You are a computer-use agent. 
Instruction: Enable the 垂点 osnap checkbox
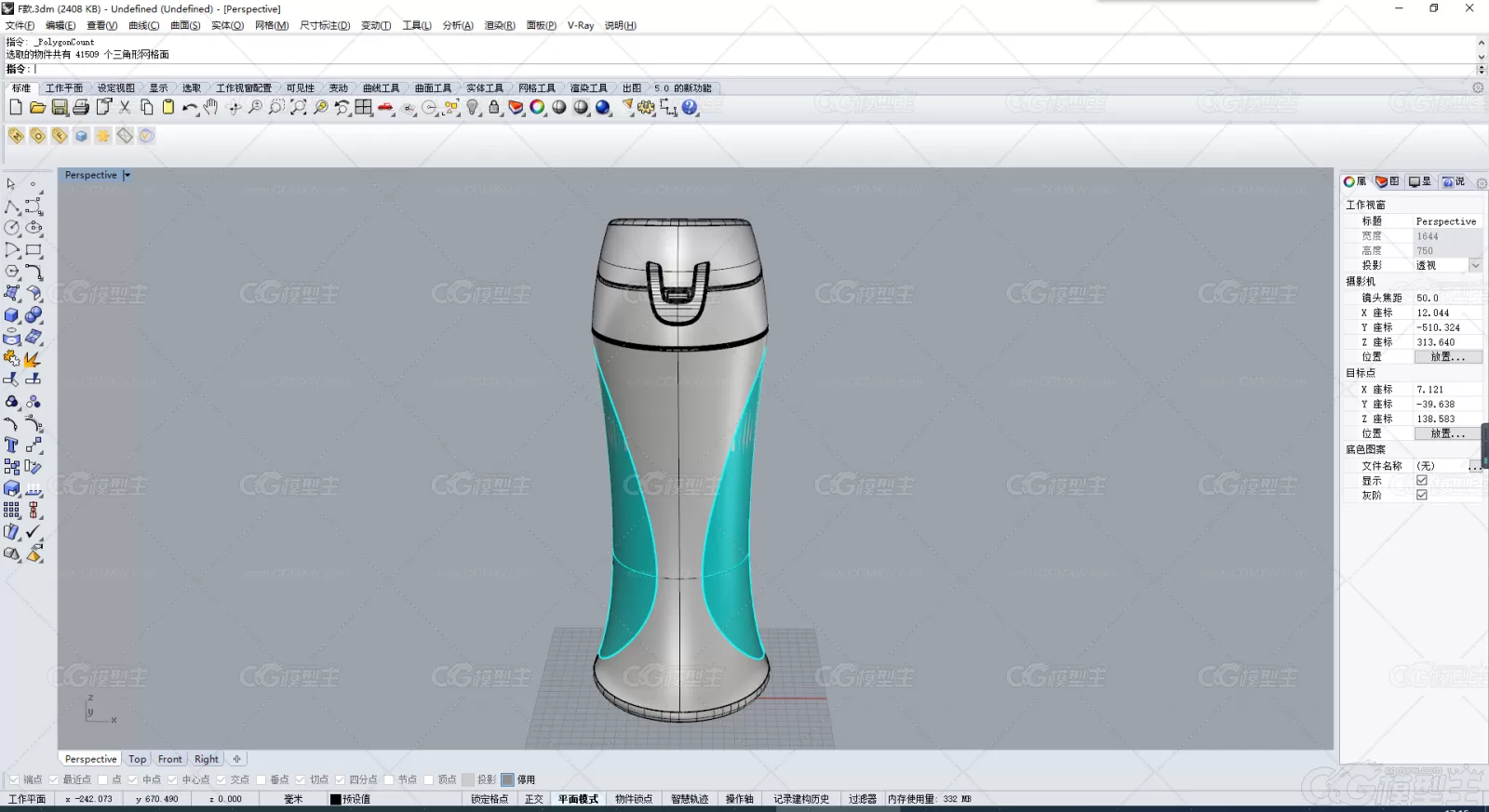262,779
